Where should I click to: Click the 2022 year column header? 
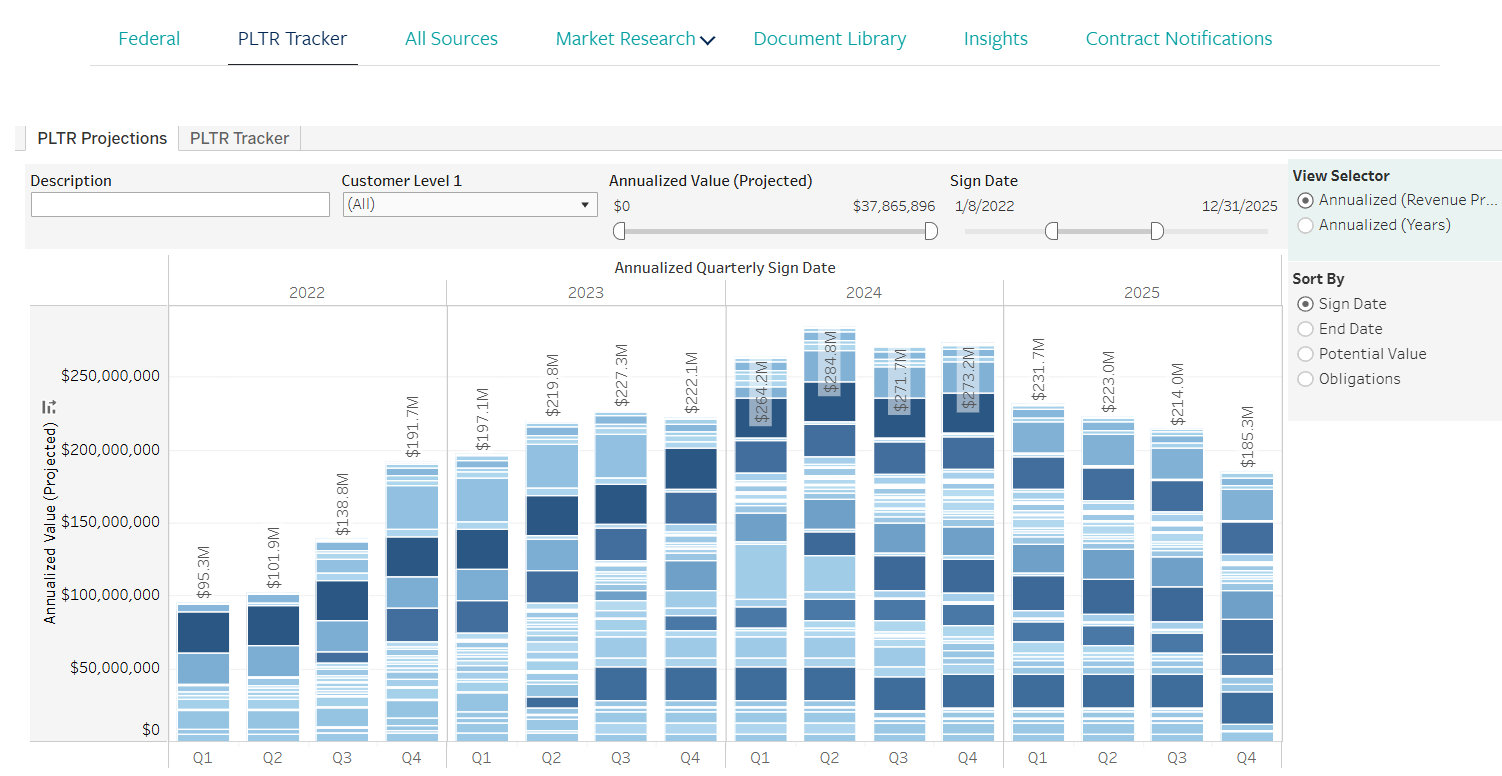pyautogui.click(x=307, y=293)
